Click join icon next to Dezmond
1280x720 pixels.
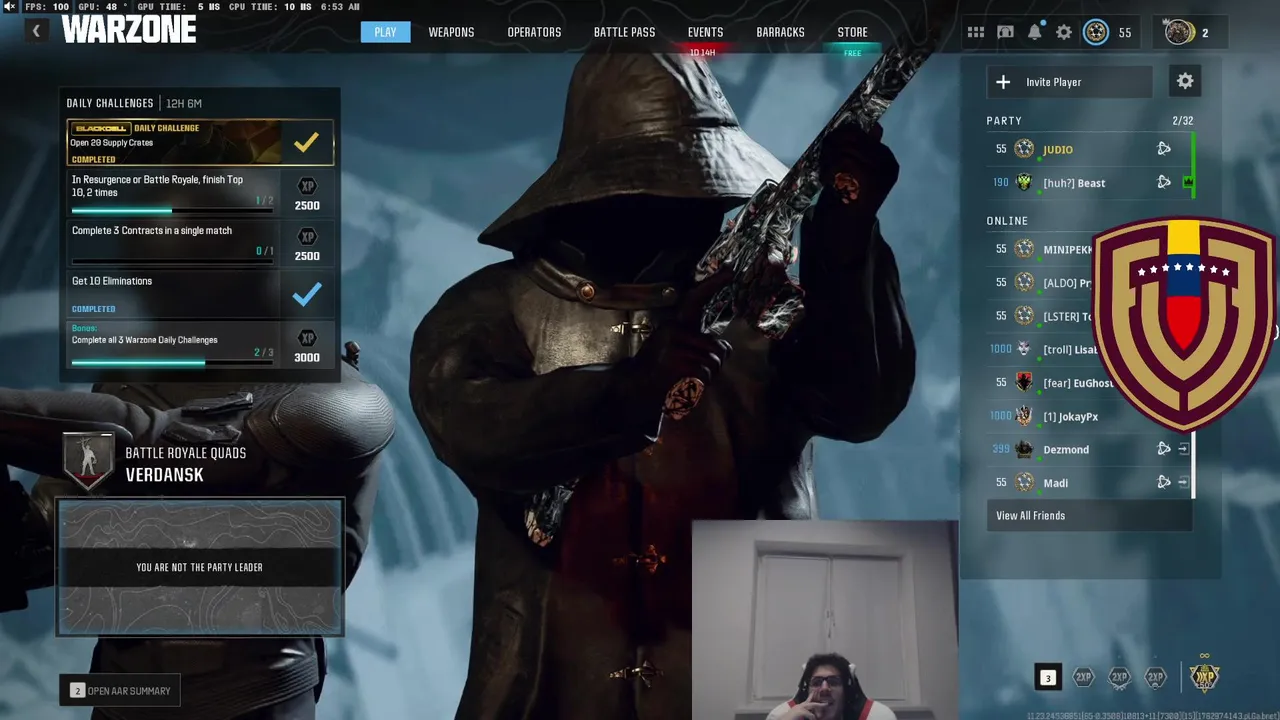click(x=1183, y=449)
